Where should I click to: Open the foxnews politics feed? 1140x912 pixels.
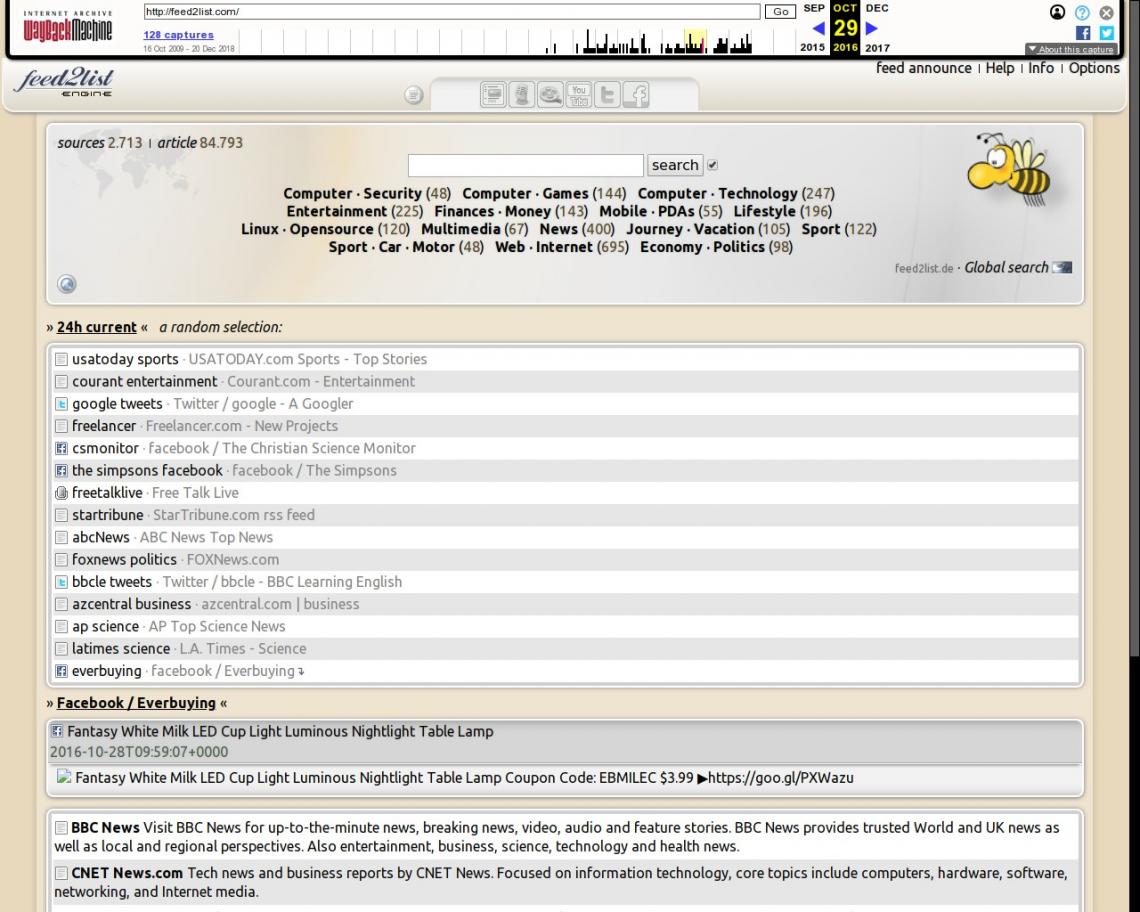point(124,560)
